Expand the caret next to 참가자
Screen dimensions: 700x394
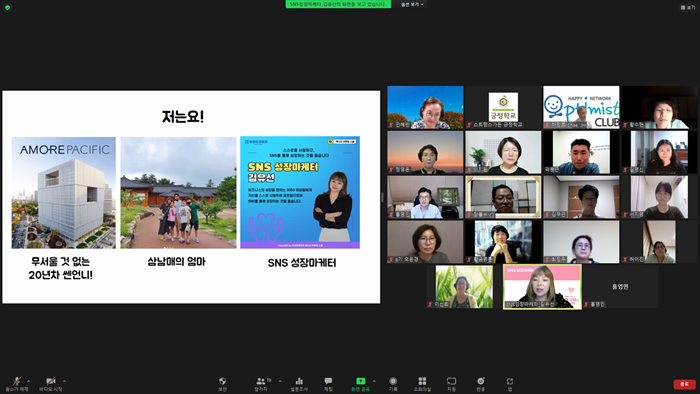280,381
